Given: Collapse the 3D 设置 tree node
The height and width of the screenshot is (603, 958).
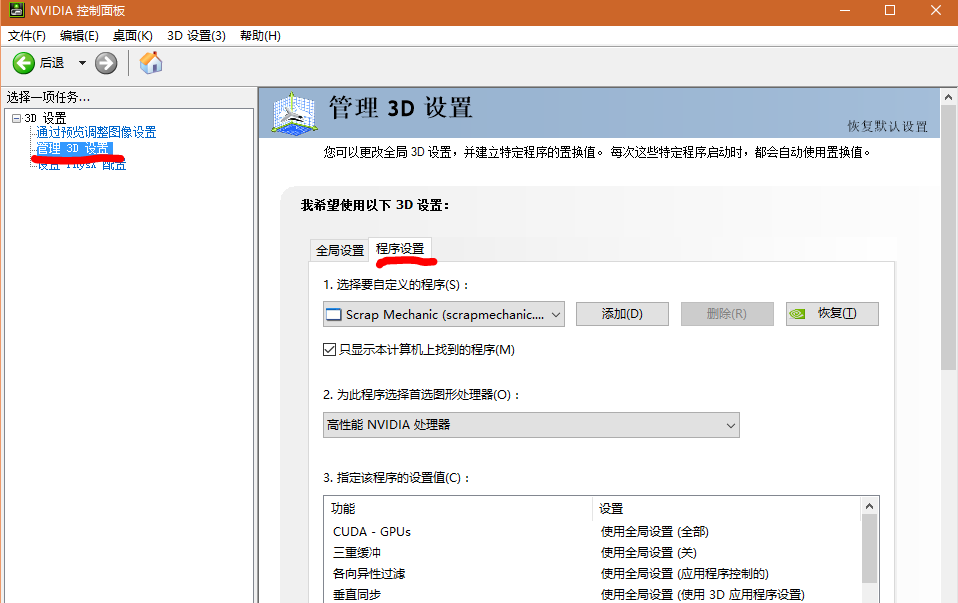Looking at the screenshot, I should (16, 119).
